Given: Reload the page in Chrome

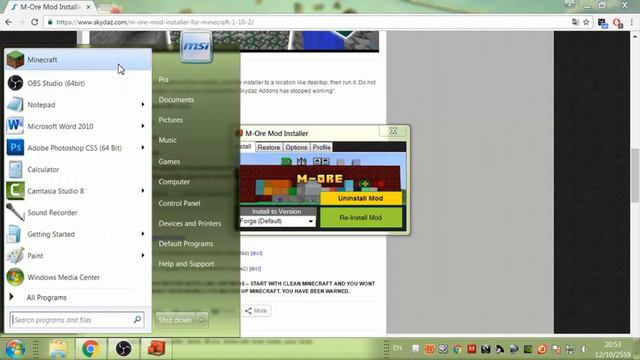Looking at the screenshot, I should [35, 22].
